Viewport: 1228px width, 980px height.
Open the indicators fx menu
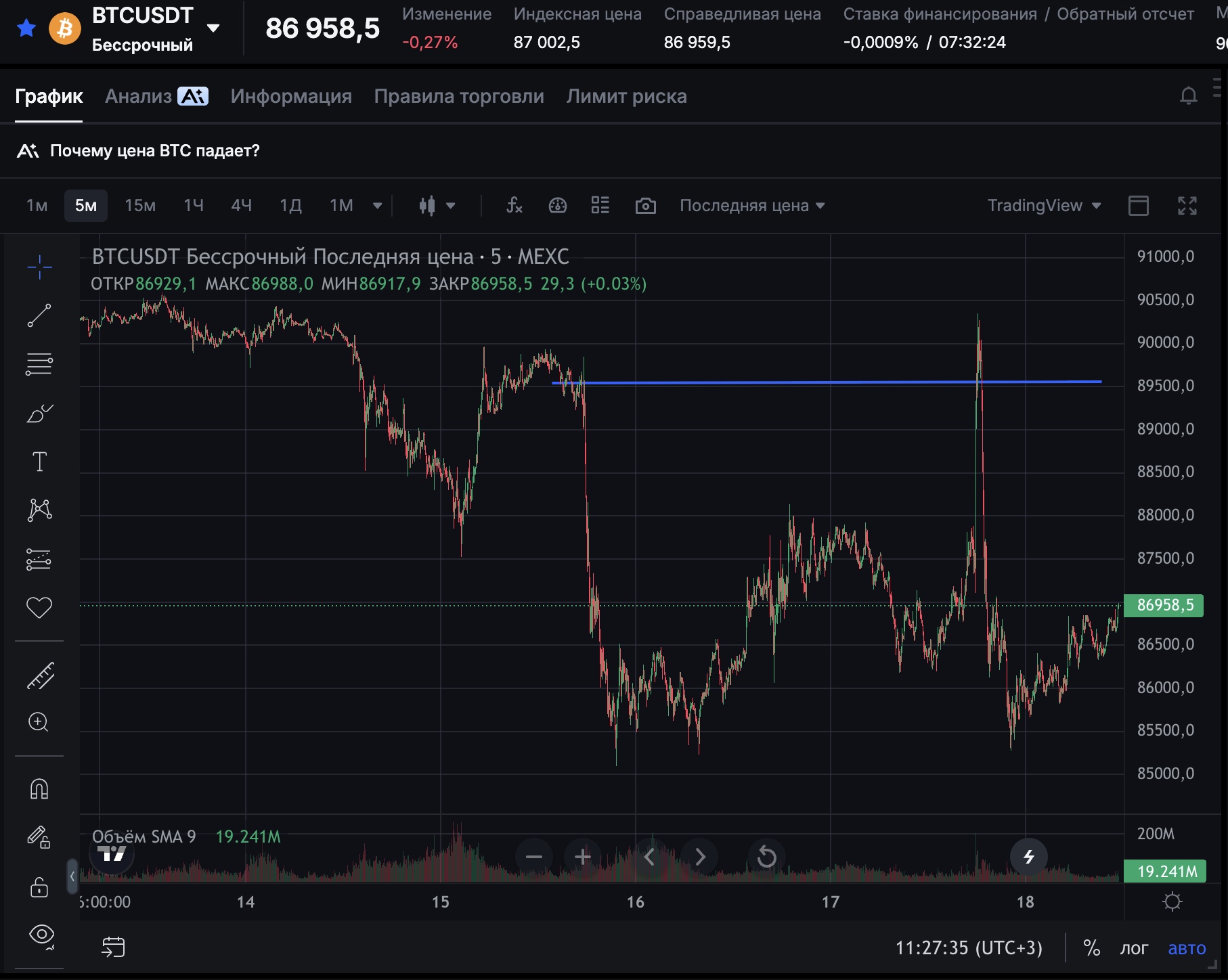click(x=514, y=205)
